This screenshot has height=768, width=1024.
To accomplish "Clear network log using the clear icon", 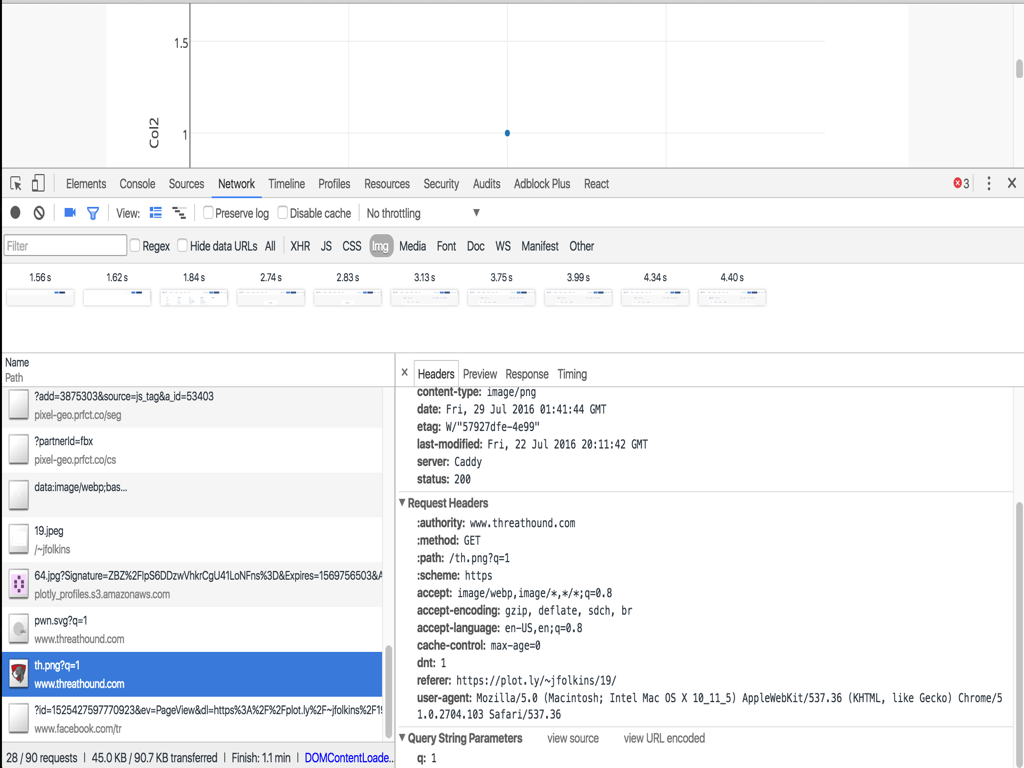I will (x=39, y=213).
